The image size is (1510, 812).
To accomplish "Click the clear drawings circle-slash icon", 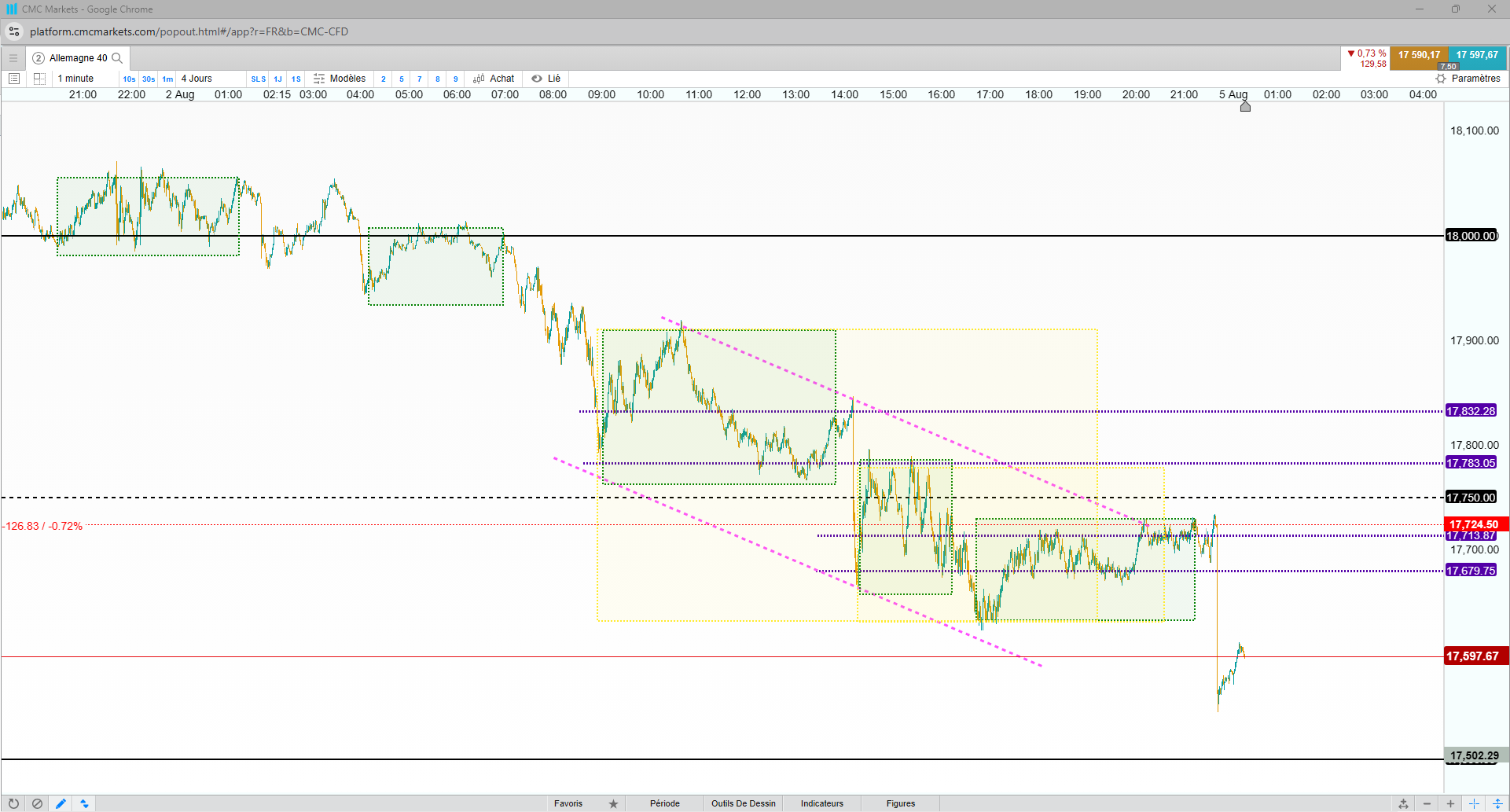I will (37, 803).
